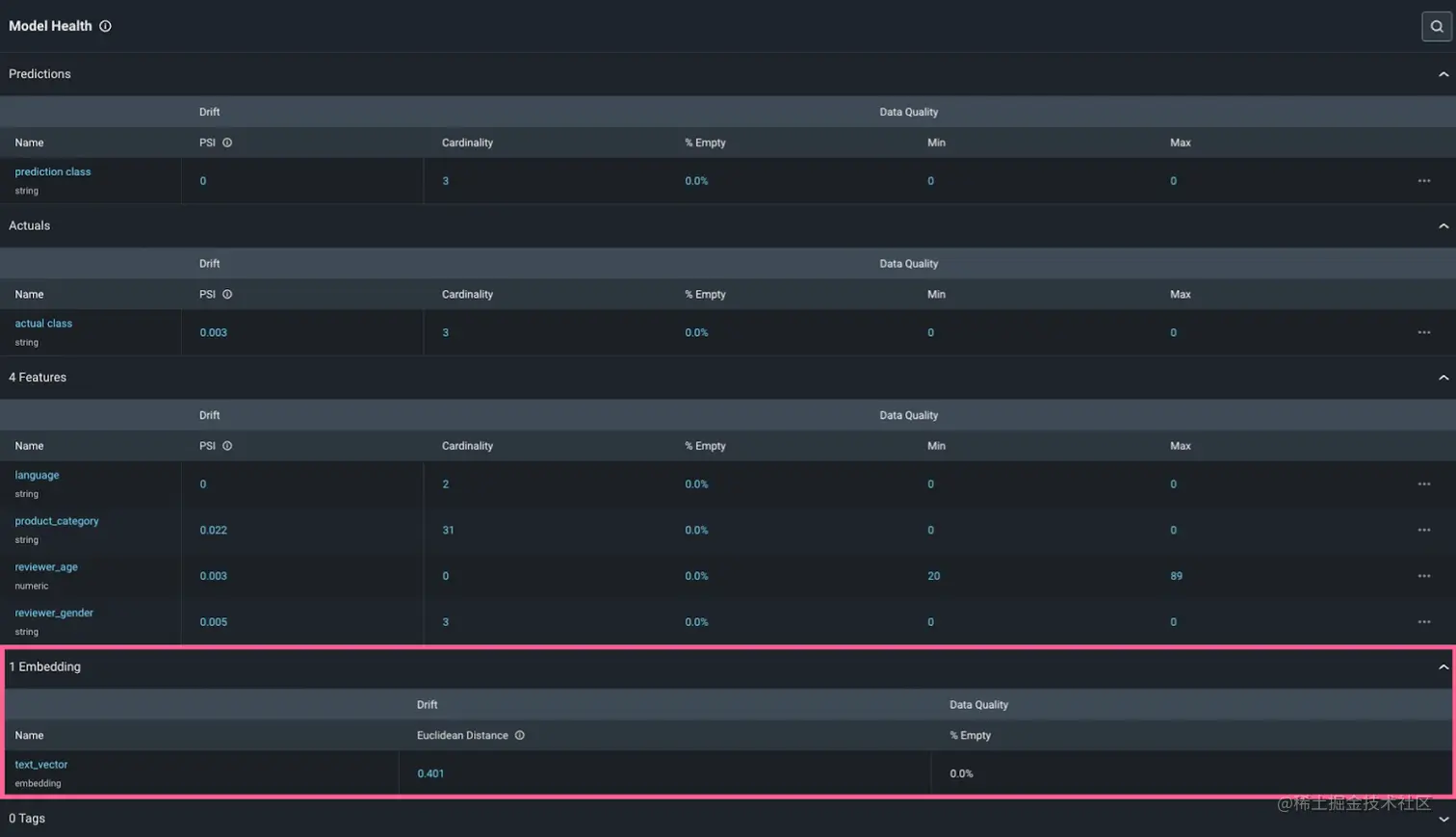Click cardinality value 3 for reviewer_gender

click(x=446, y=622)
